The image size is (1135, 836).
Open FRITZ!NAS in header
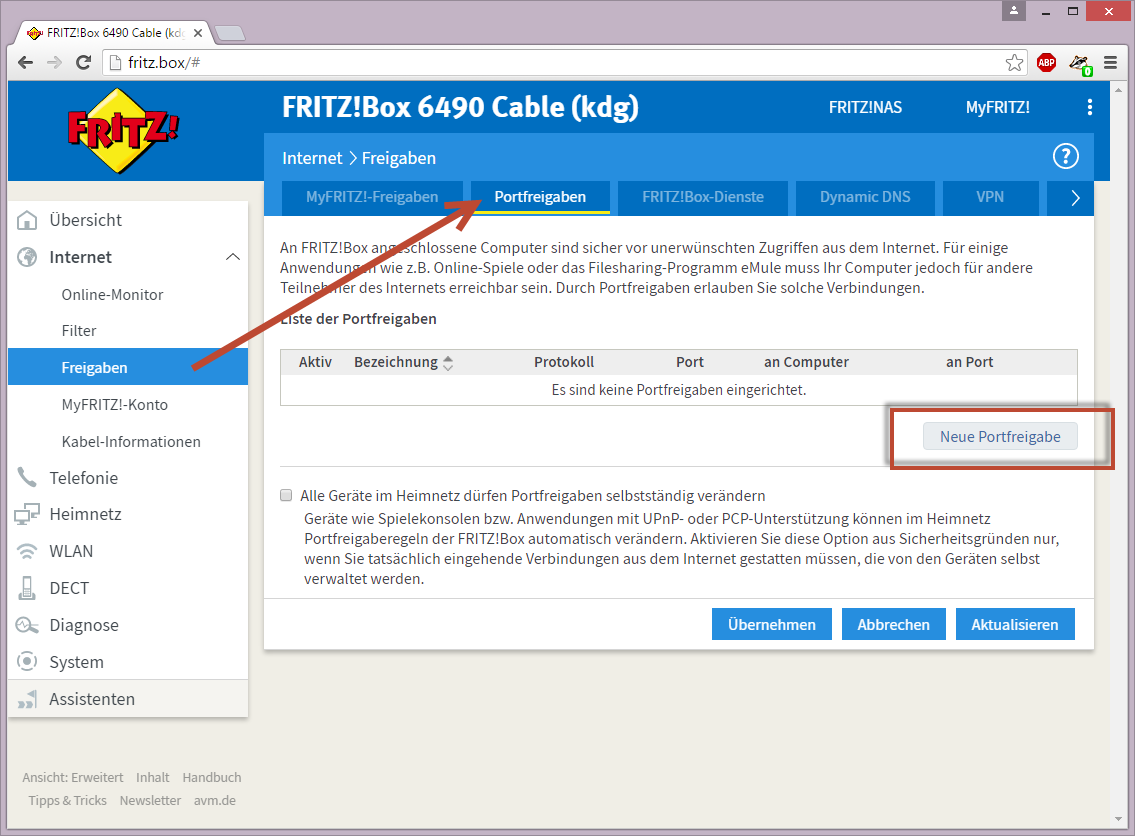[x=865, y=108]
